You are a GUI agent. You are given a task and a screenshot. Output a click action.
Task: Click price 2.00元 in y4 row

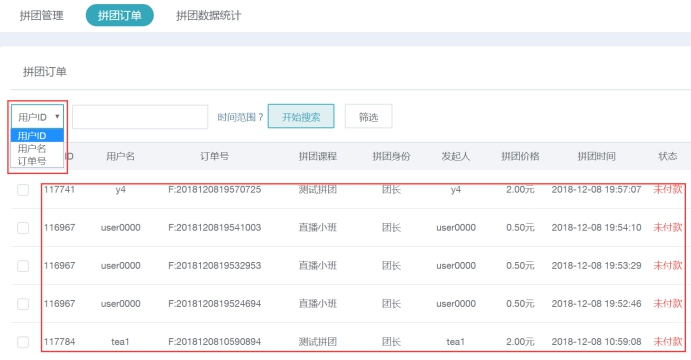[520, 189]
